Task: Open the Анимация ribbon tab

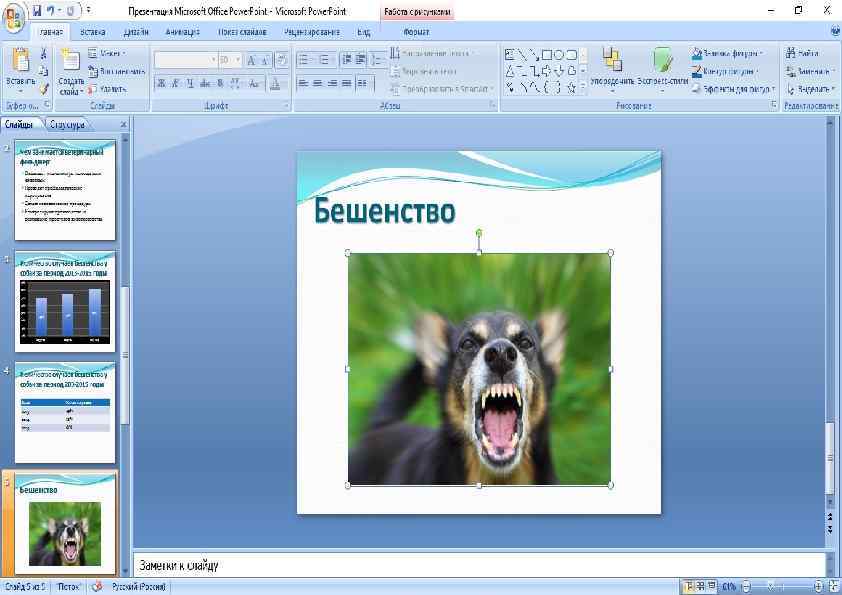Action: coord(183,32)
